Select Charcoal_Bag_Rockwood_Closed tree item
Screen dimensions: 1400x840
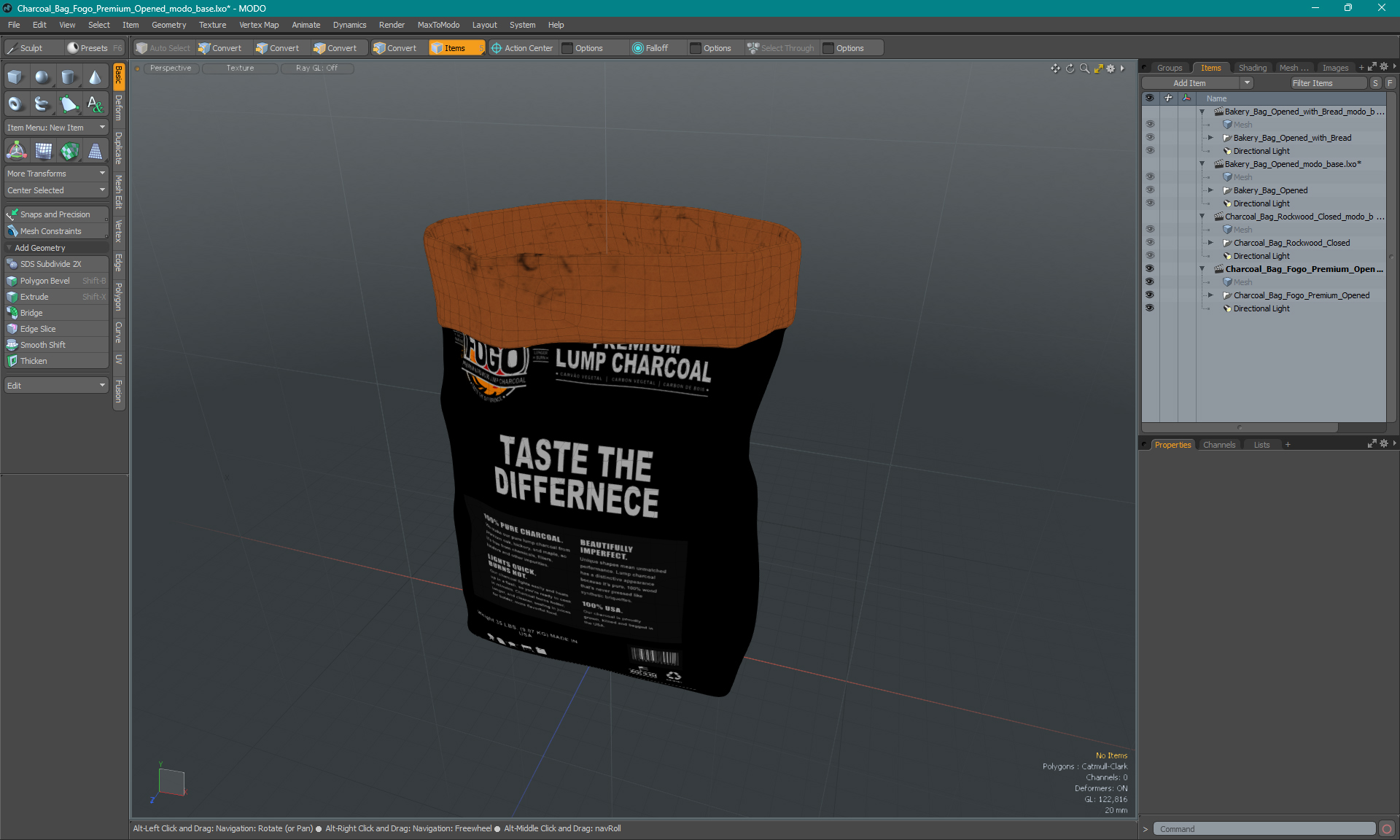pyautogui.click(x=1291, y=243)
